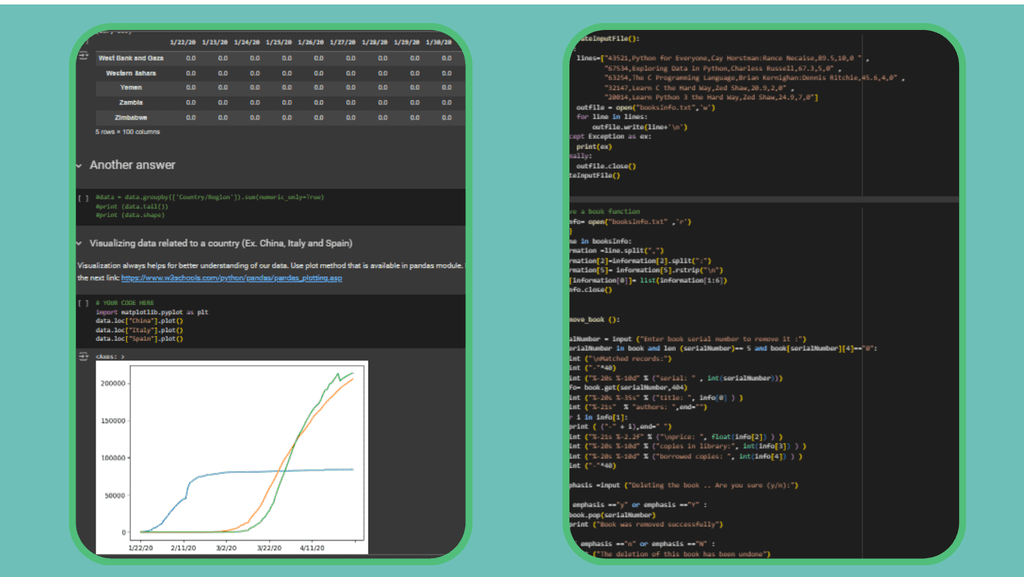
Task: Select the line chart output image
Action: tap(232, 457)
